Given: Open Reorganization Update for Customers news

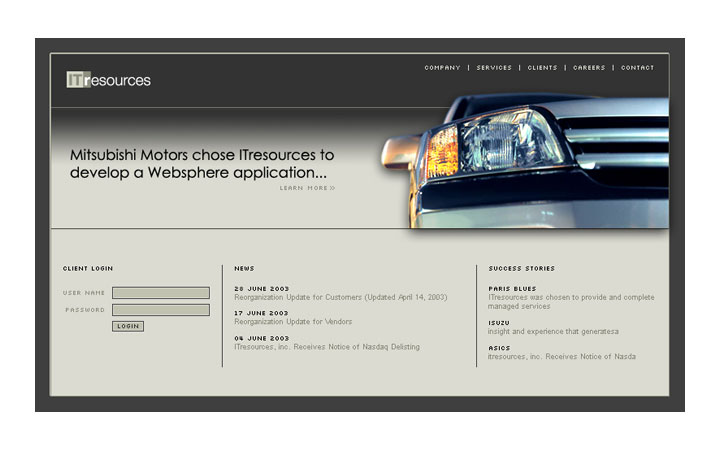Looking at the screenshot, I should [x=340, y=297].
